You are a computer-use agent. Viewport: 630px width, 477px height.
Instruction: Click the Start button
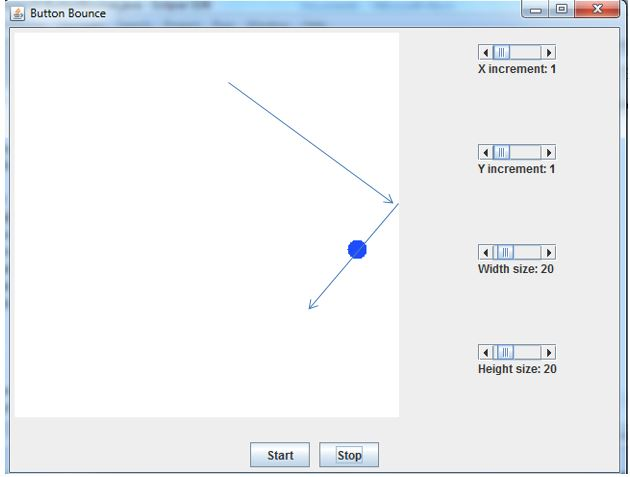point(280,454)
